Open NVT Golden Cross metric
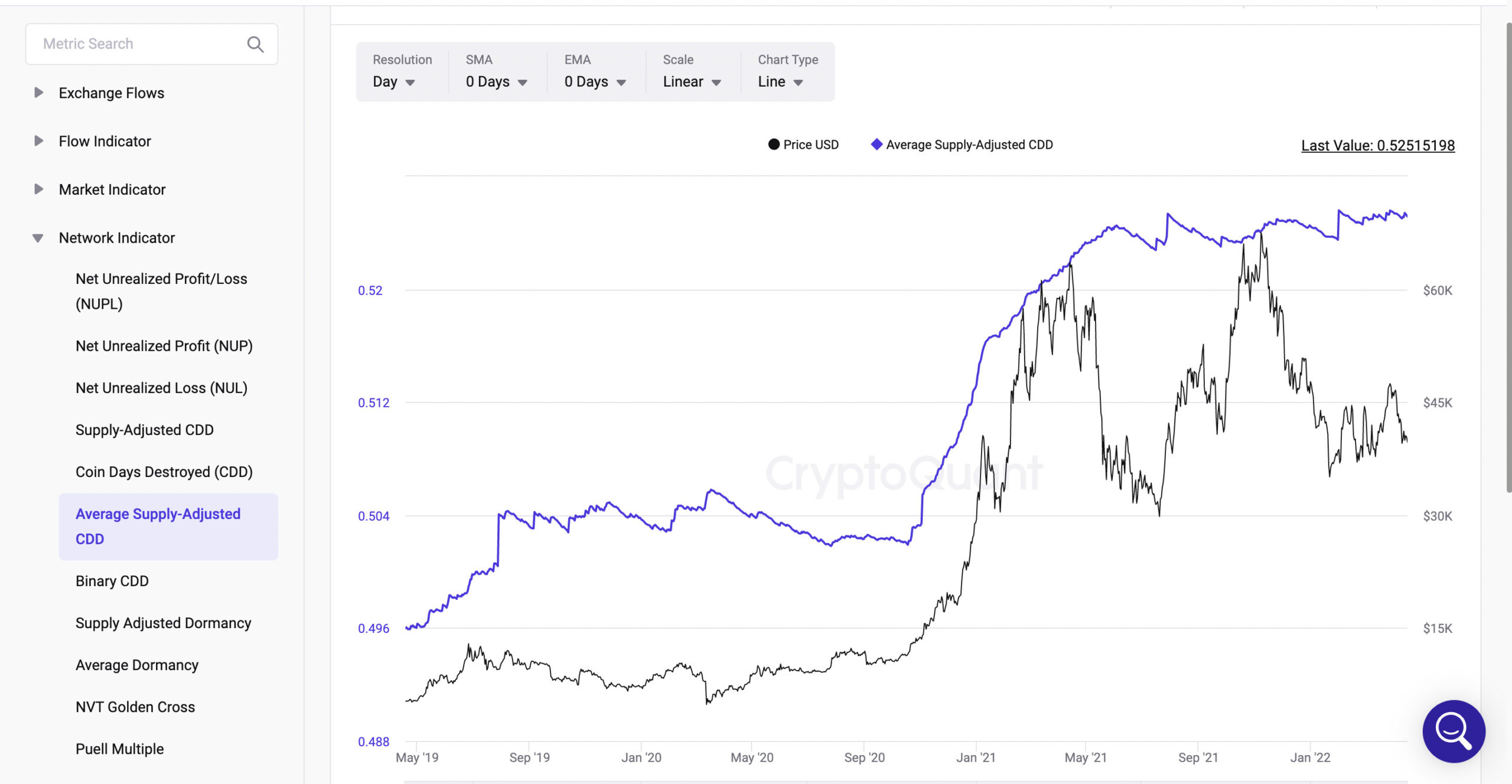The height and width of the screenshot is (784, 1512). [x=135, y=707]
